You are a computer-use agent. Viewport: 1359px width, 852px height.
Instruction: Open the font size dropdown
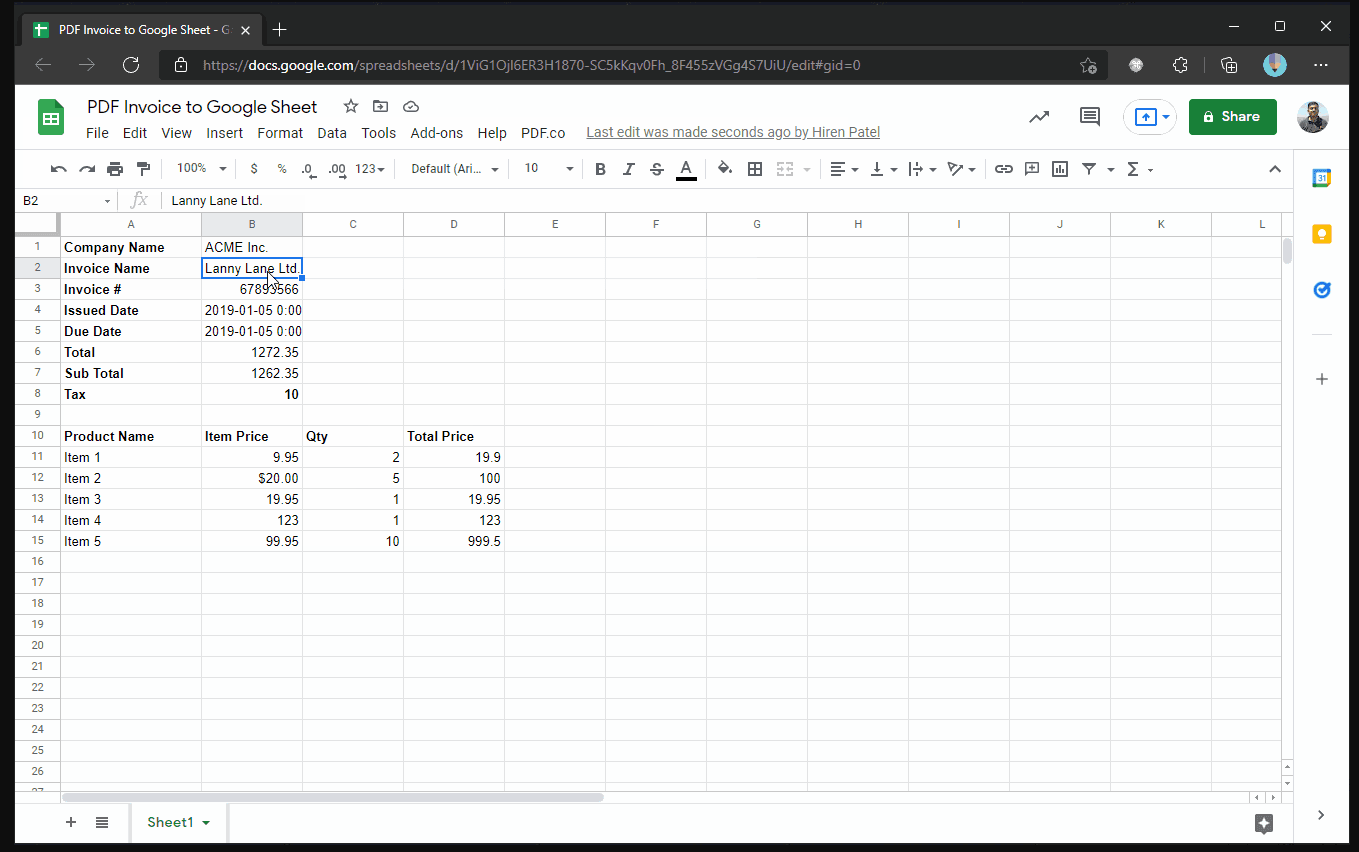coord(549,169)
